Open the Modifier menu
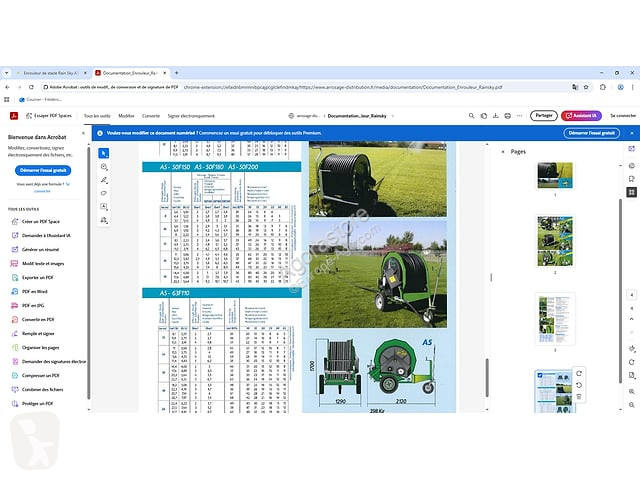The width and height of the screenshot is (640, 480). tap(126, 116)
